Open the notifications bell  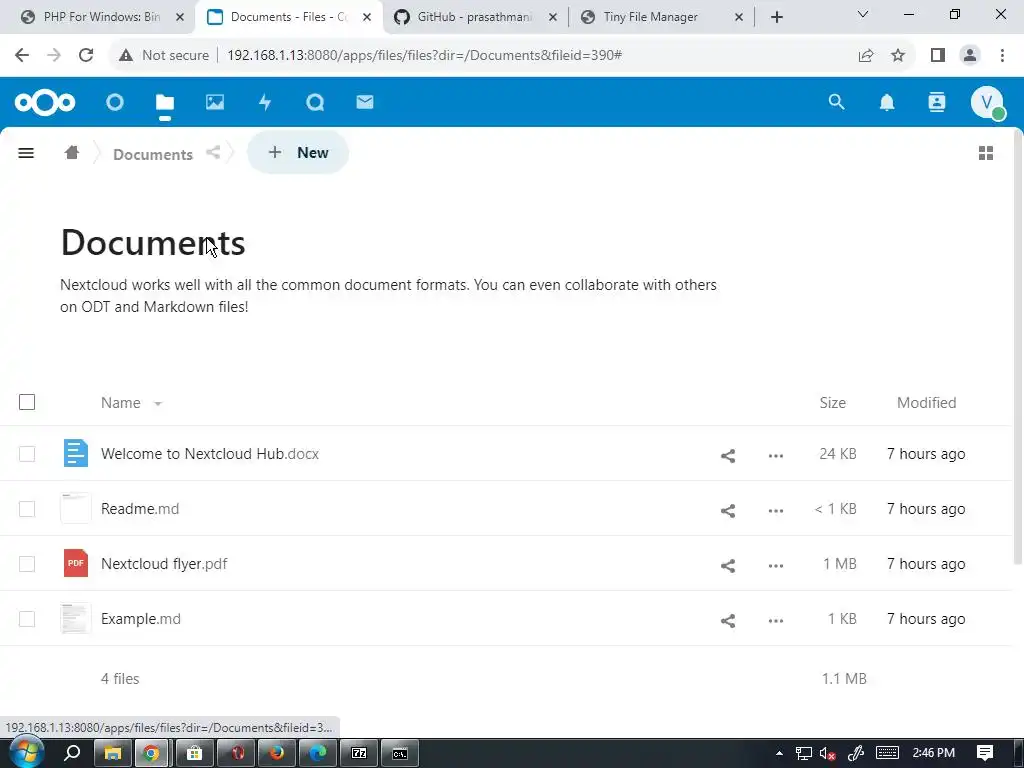pyautogui.click(x=886, y=103)
